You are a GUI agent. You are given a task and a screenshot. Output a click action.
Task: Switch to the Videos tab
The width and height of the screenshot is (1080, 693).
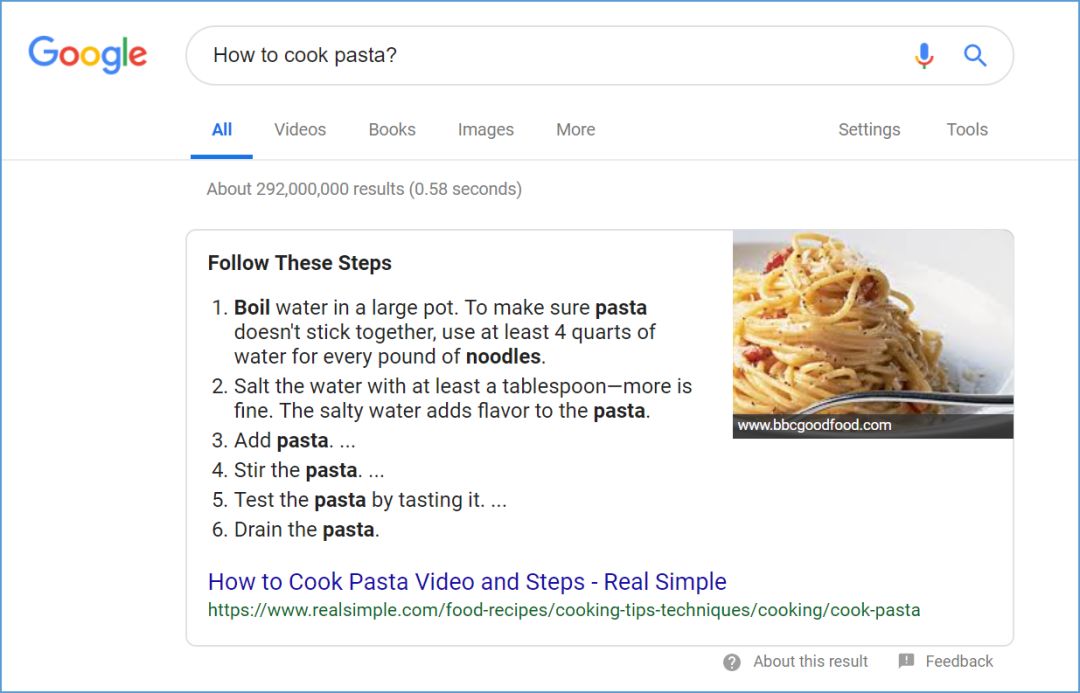(300, 129)
